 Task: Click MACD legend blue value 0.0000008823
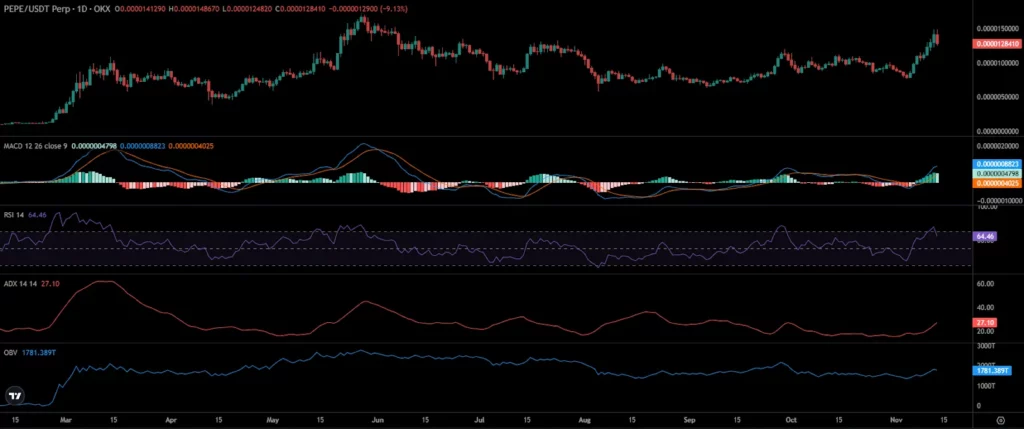click(142, 146)
